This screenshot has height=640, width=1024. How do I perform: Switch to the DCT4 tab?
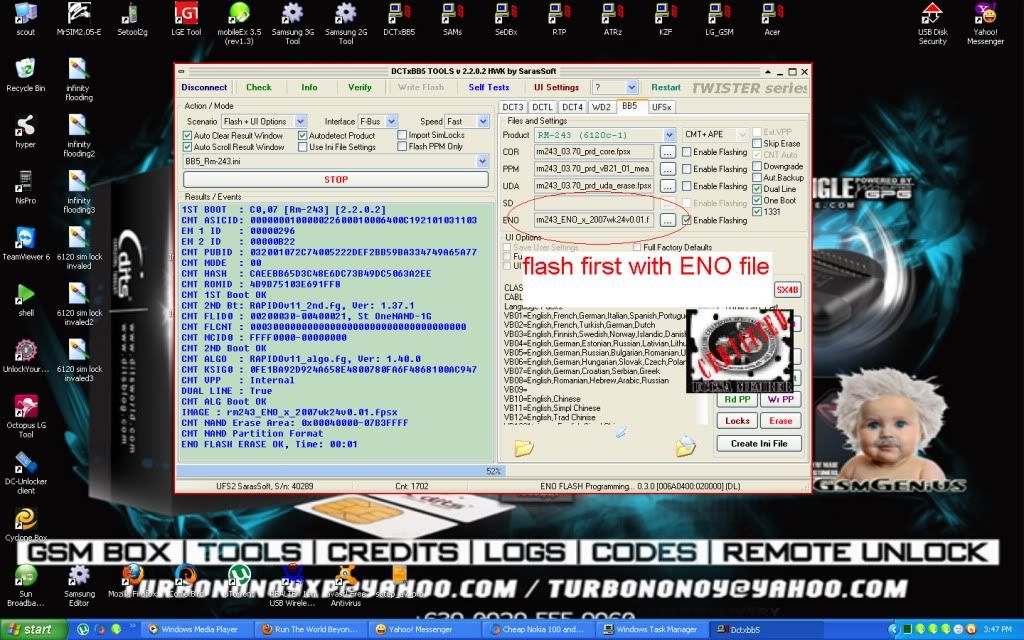pyautogui.click(x=572, y=107)
